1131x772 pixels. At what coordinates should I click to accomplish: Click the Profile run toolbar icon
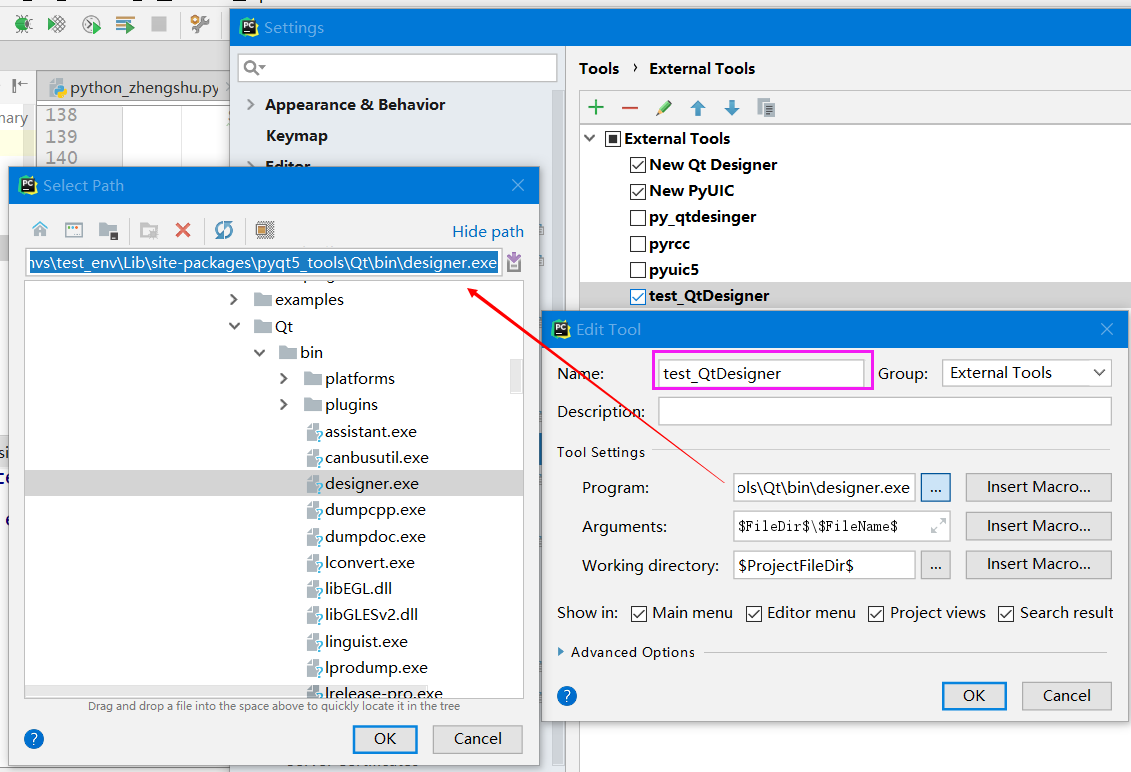click(x=91, y=25)
